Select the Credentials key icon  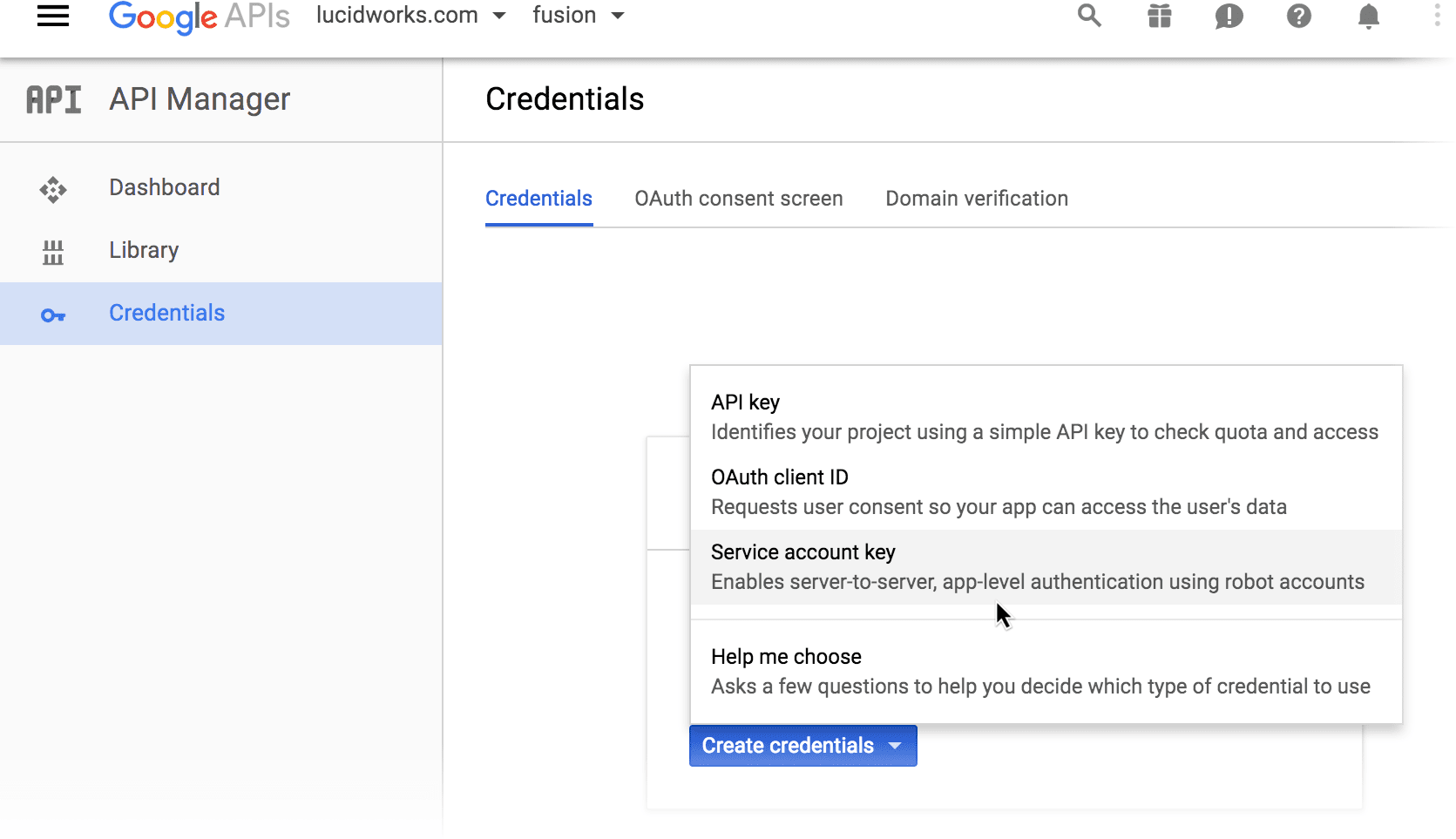53,315
